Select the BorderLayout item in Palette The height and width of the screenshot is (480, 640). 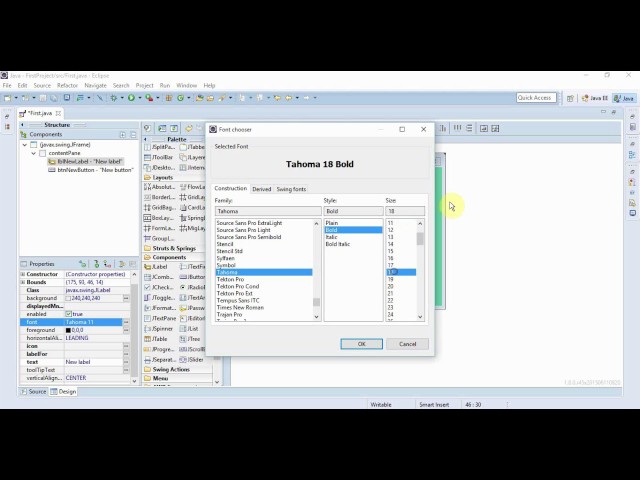(x=160, y=197)
